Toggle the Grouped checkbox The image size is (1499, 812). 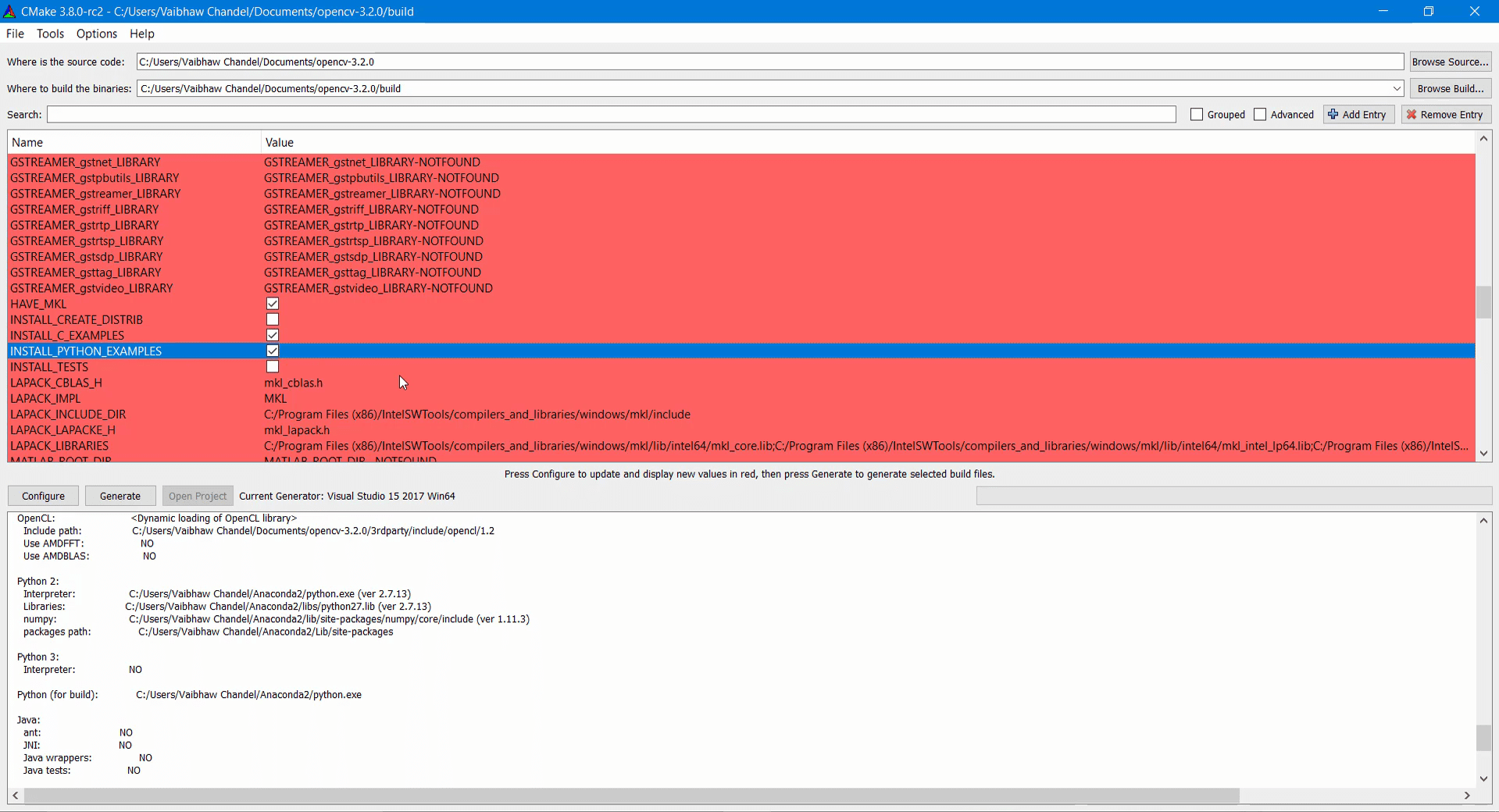[x=1195, y=114]
